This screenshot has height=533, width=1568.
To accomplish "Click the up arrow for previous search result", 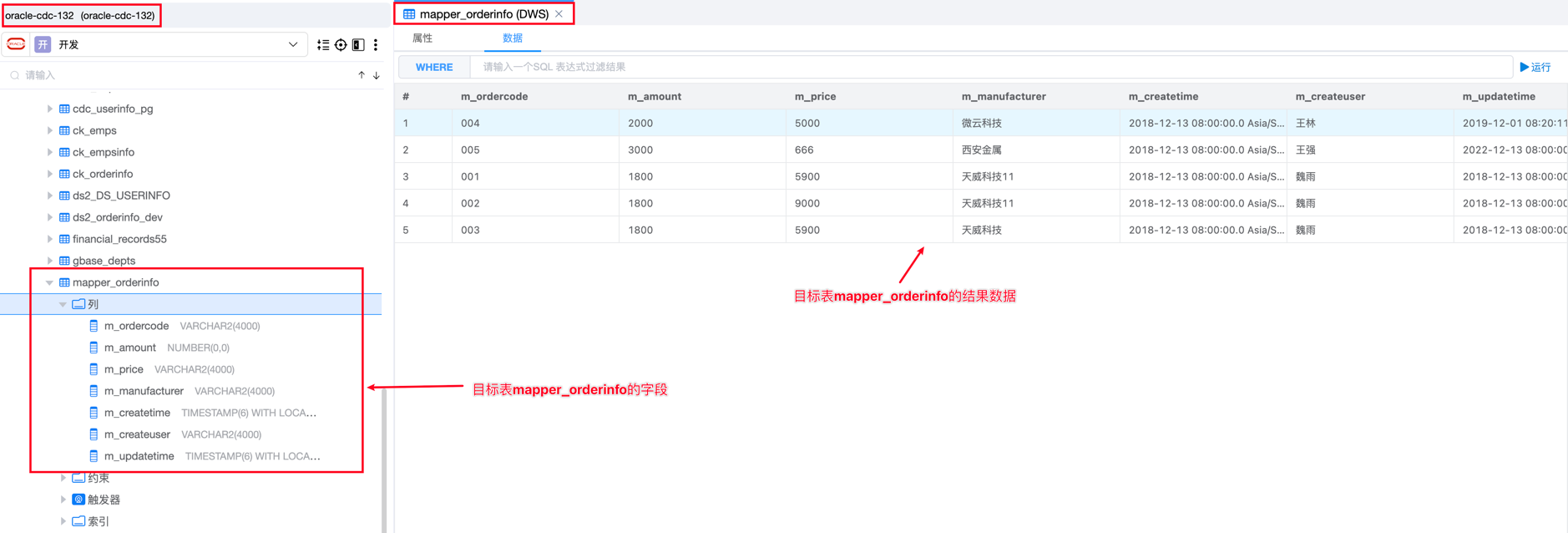I will (362, 75).
